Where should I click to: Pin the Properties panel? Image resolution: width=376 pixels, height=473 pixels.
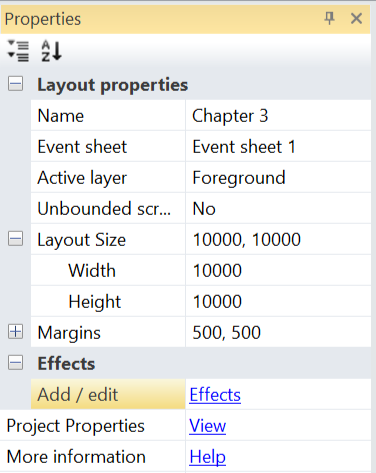coord(329,18)
